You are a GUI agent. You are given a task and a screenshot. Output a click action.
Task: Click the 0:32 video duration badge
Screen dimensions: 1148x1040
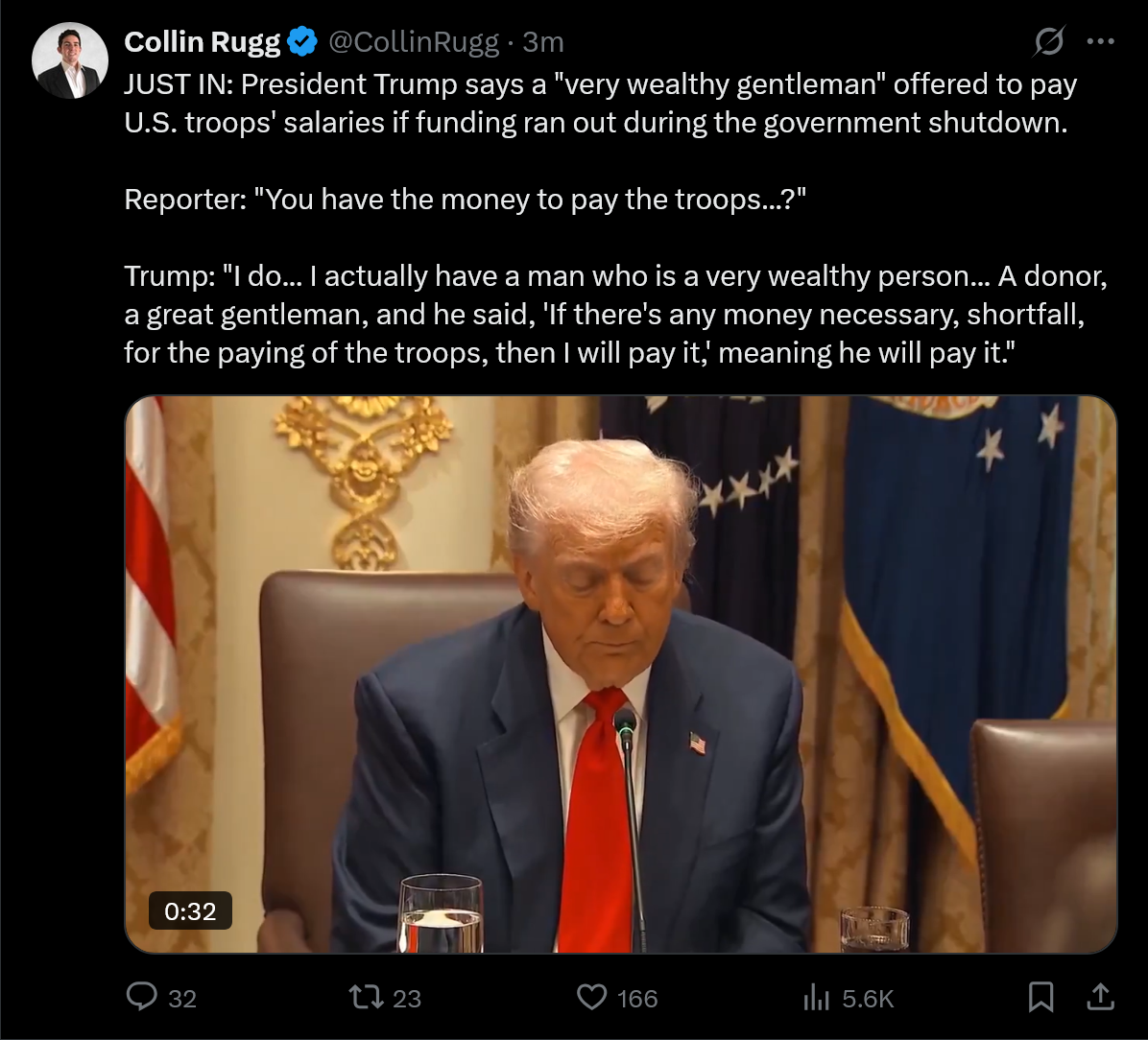(190, 911)
